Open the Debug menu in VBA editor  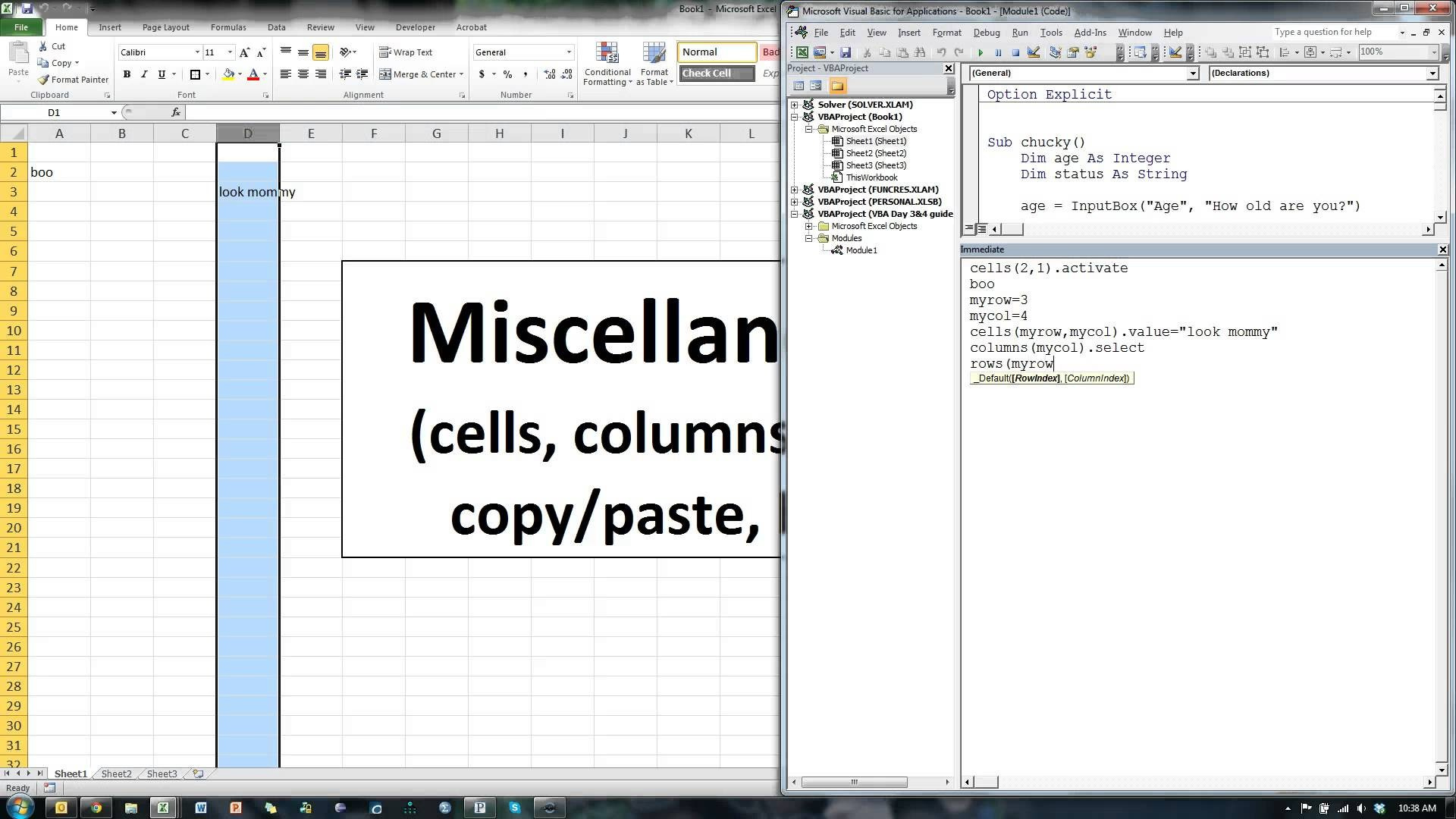[986, 33]
